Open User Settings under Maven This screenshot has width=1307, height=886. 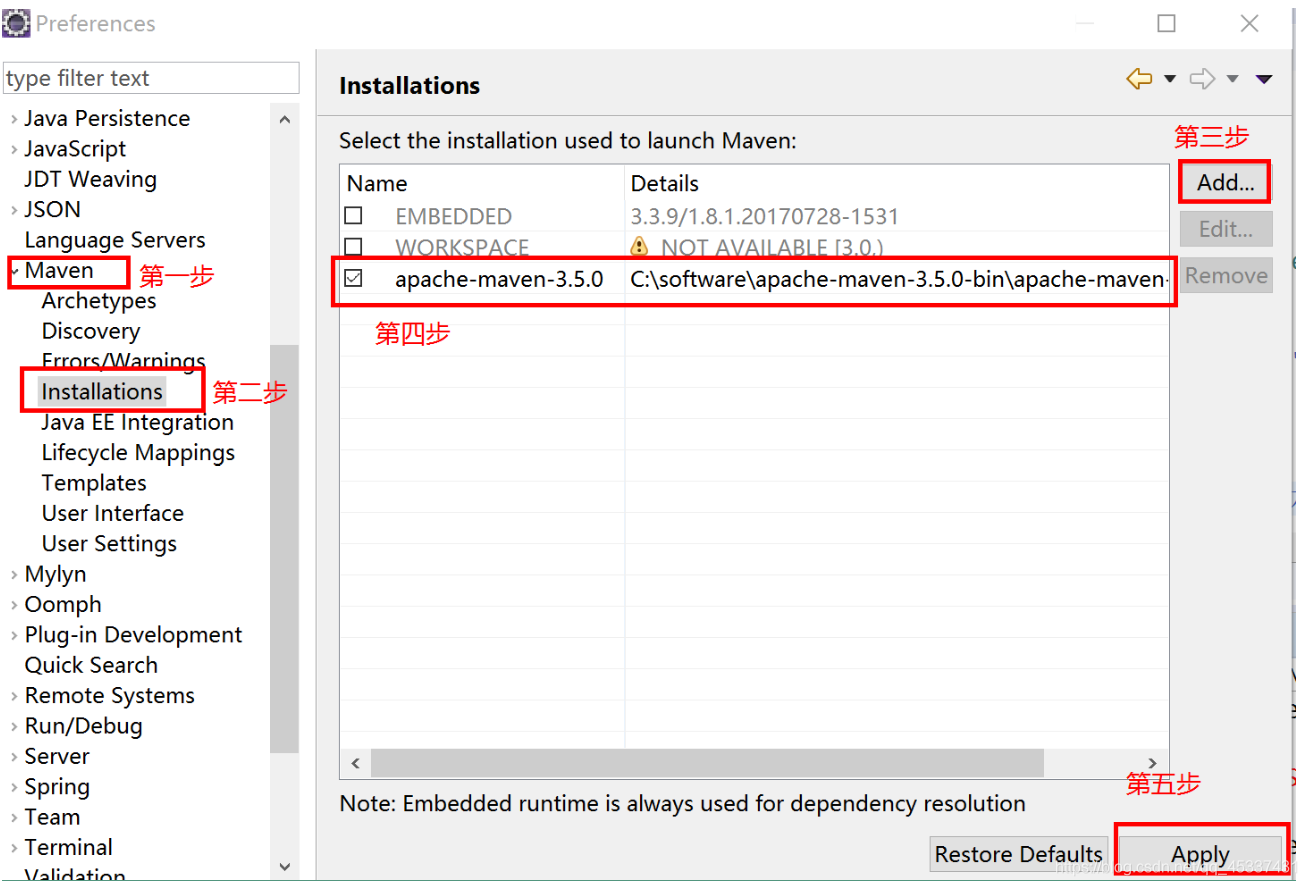pos(109,544)
